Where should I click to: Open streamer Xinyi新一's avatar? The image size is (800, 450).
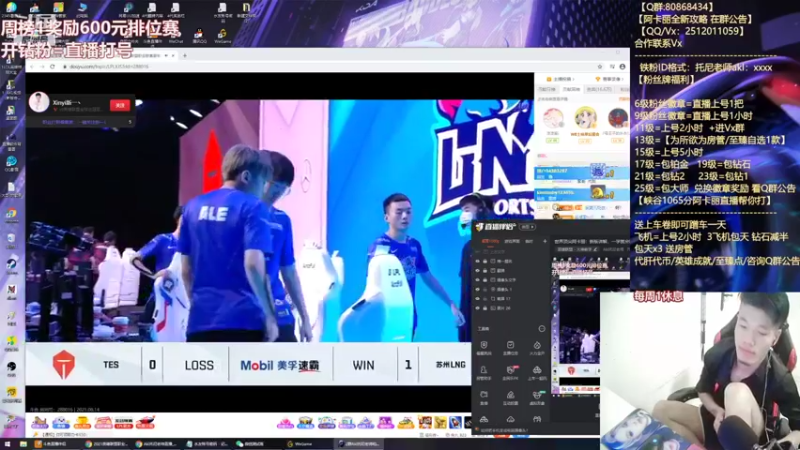tap(39, 103)
